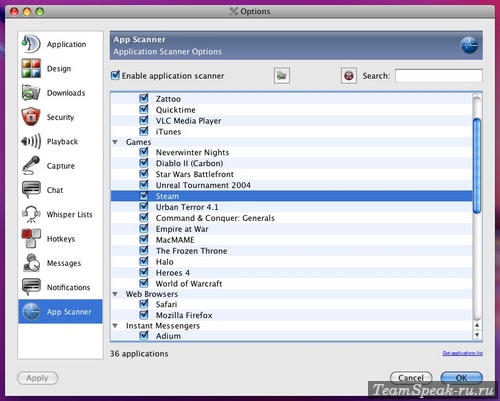
Task: Open the Capture microphone icon
Action: 31,165
